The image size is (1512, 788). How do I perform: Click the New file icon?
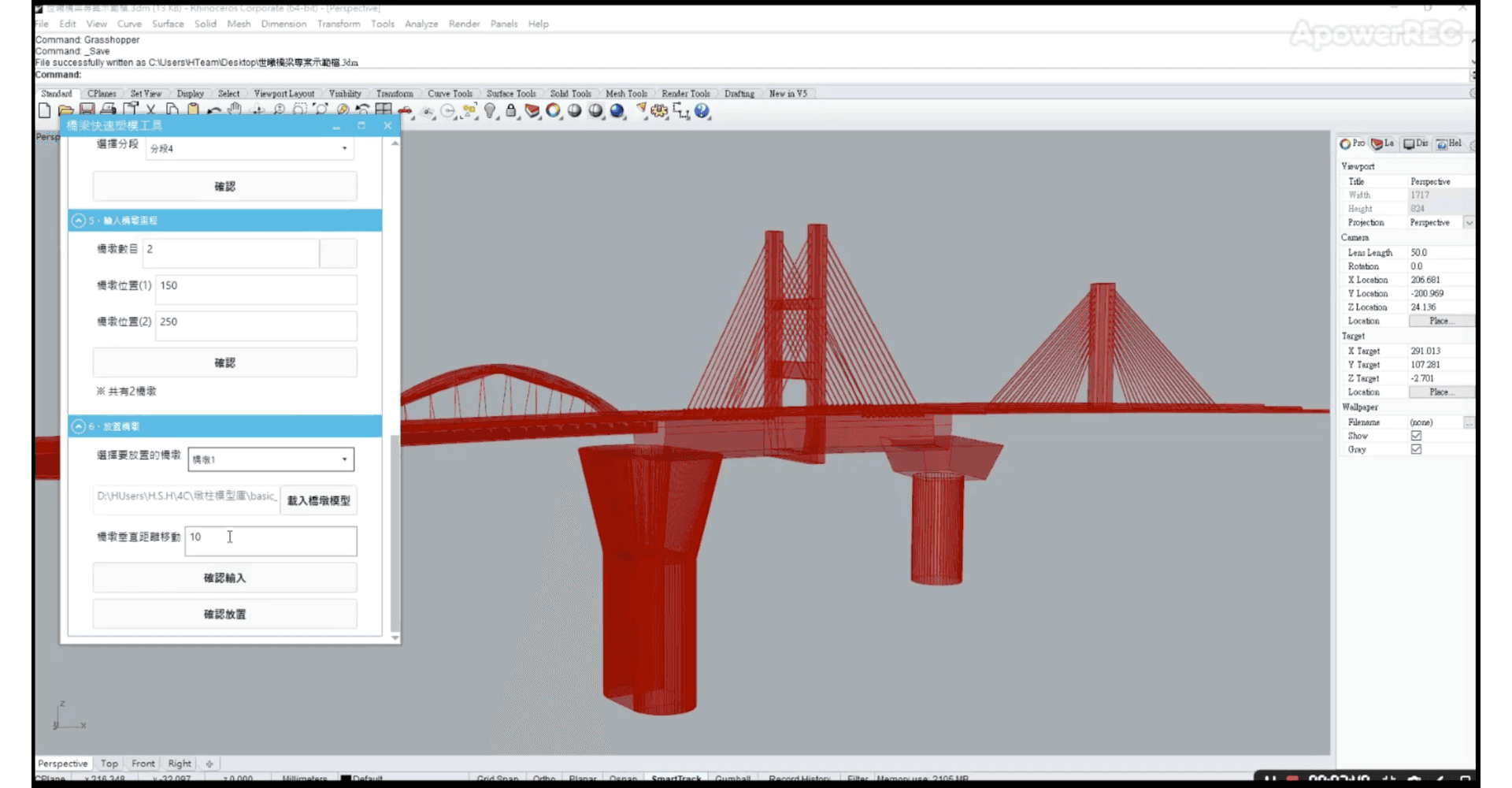coord(44,110)
